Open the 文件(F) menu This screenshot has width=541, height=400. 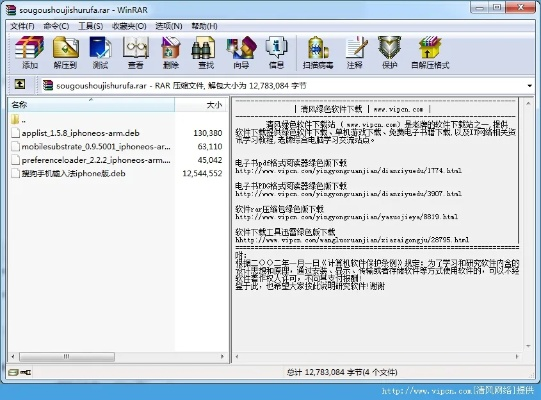click(x=22, y=26)
